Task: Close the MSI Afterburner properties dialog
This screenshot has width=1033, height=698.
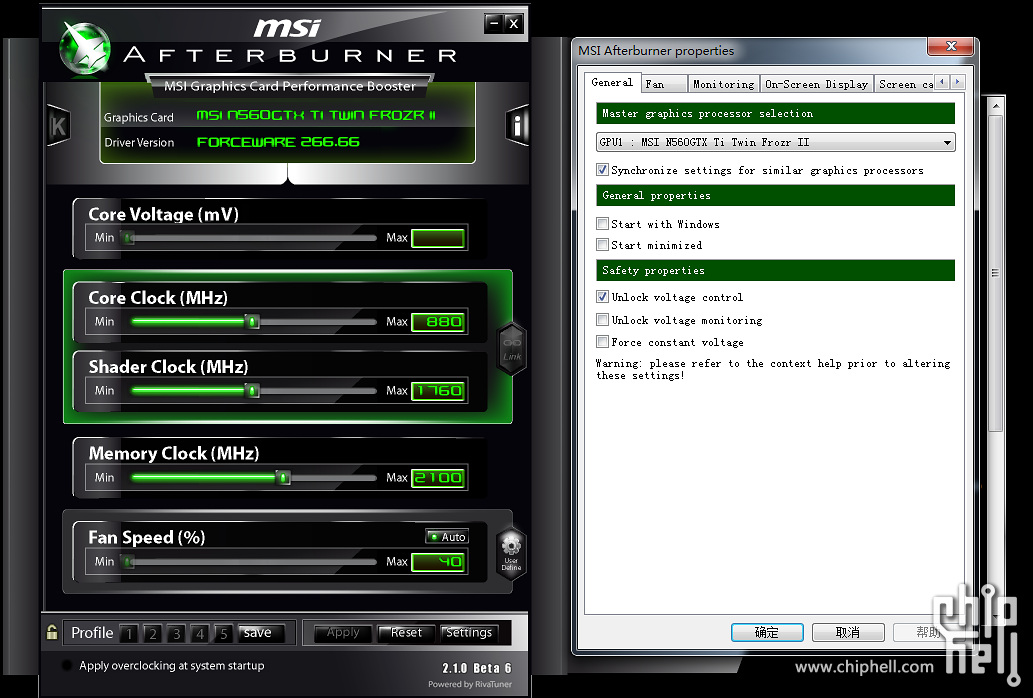Action: pos(950,46)
